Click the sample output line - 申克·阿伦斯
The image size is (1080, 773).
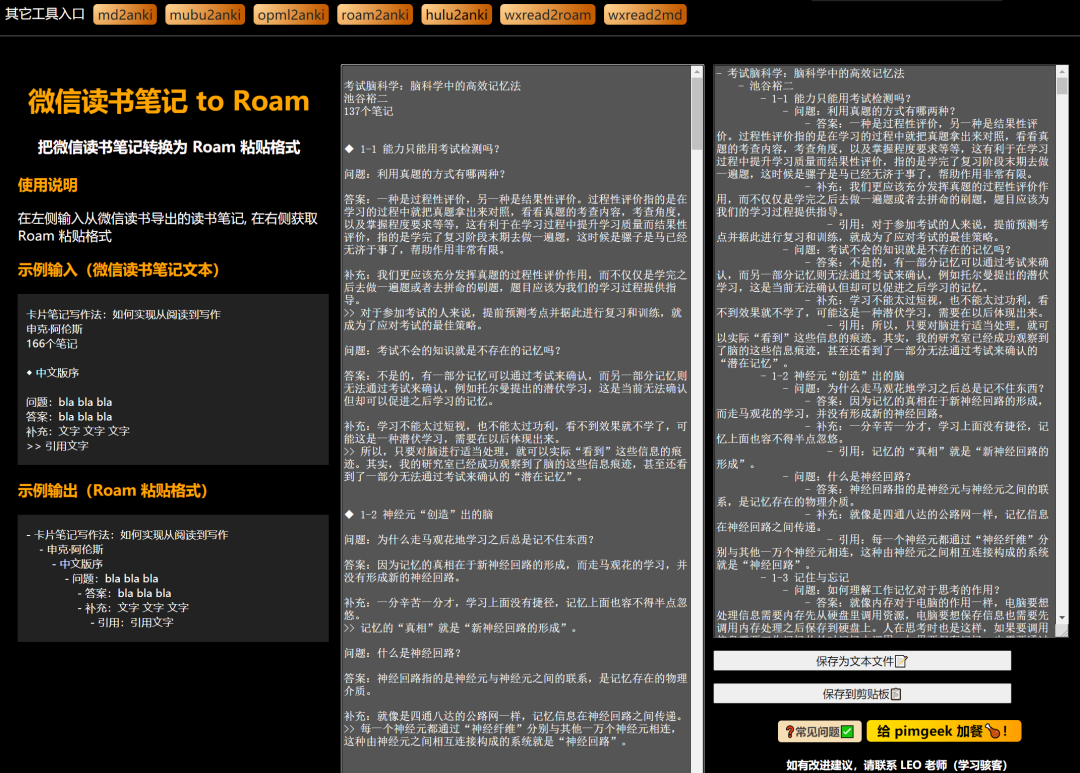71,549
